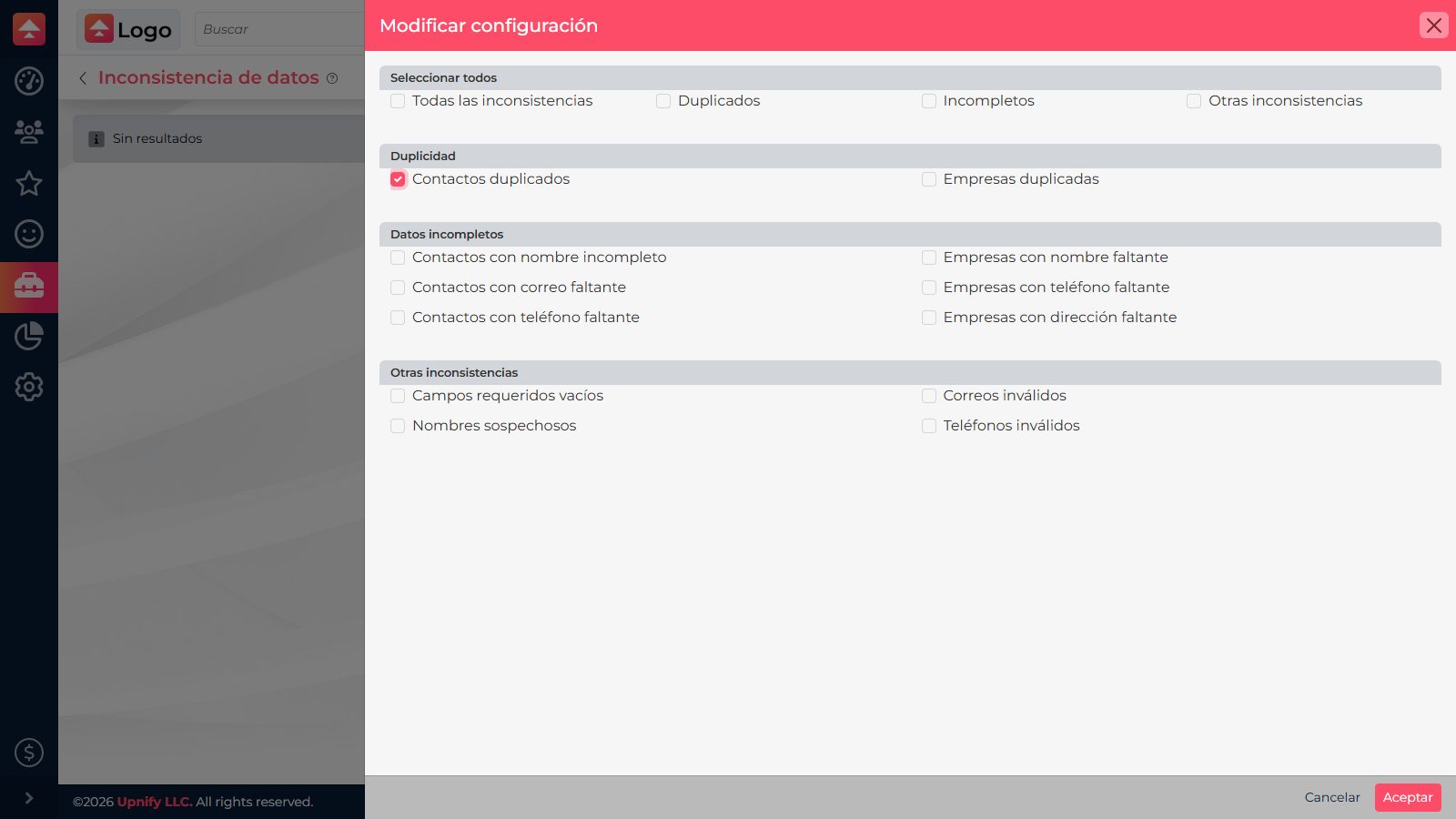Check the Duplicados select-all option

click(663, 101)
